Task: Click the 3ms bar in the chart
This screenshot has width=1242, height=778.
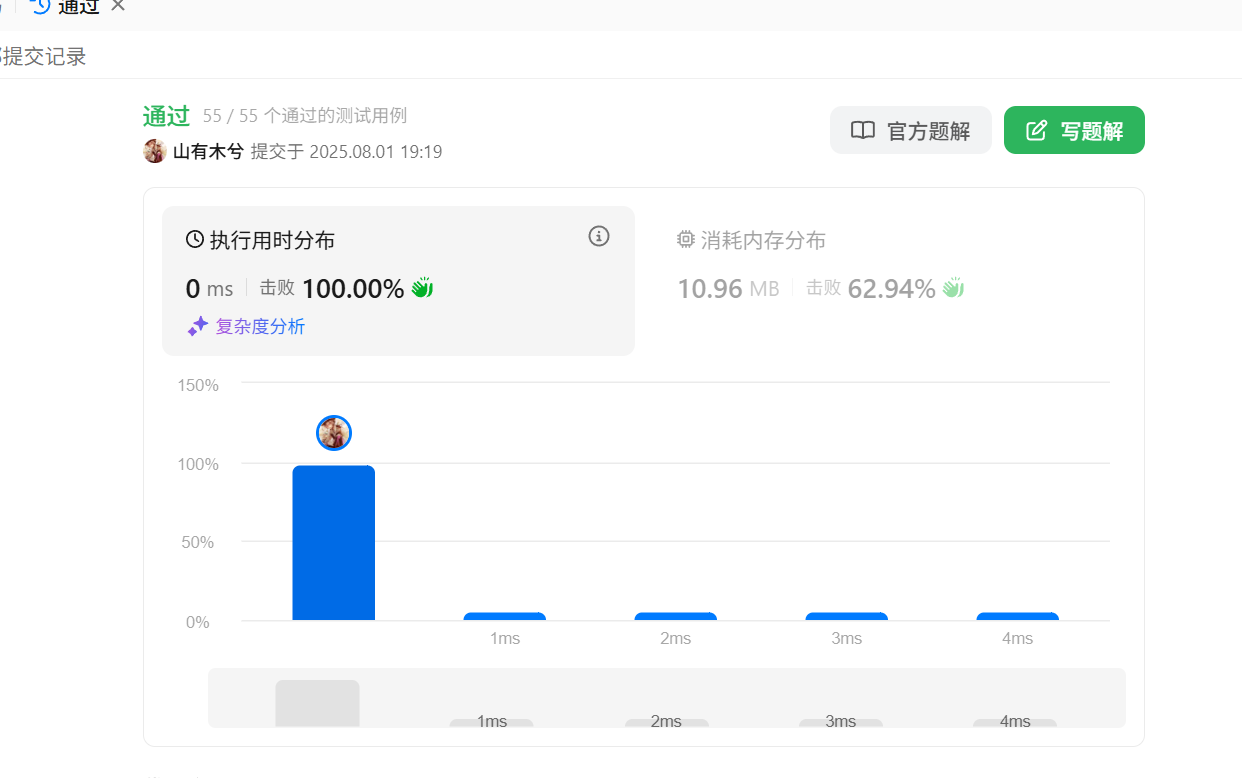Action: [847, 616]
